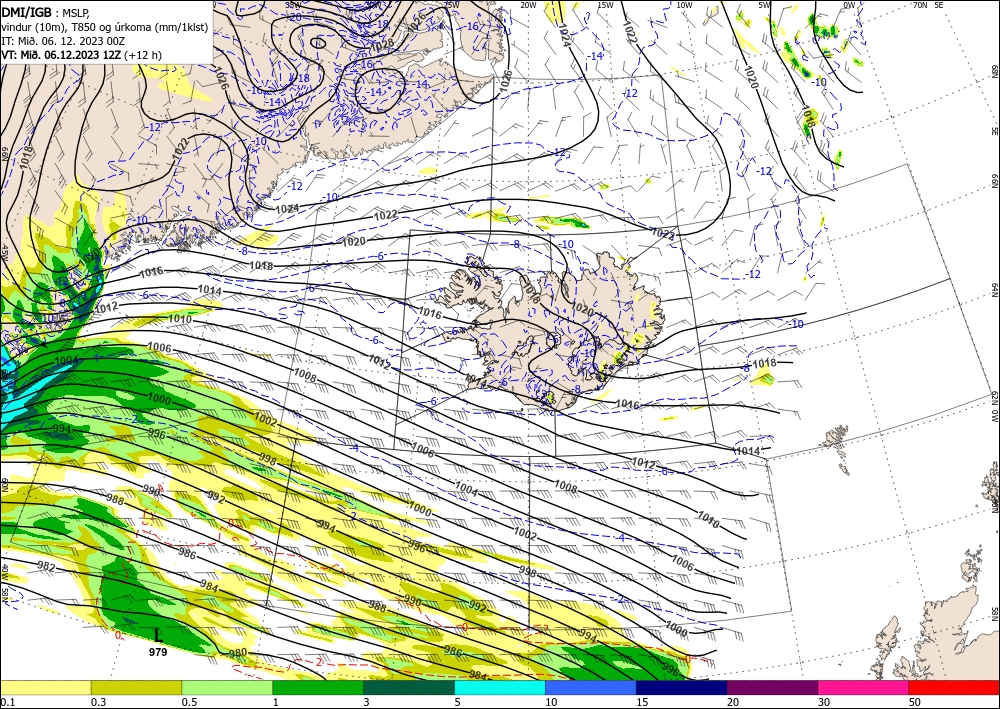Click the navy 15 mm legend swatch
This screenshot has height=709, width=1000.
pos(682,687)
